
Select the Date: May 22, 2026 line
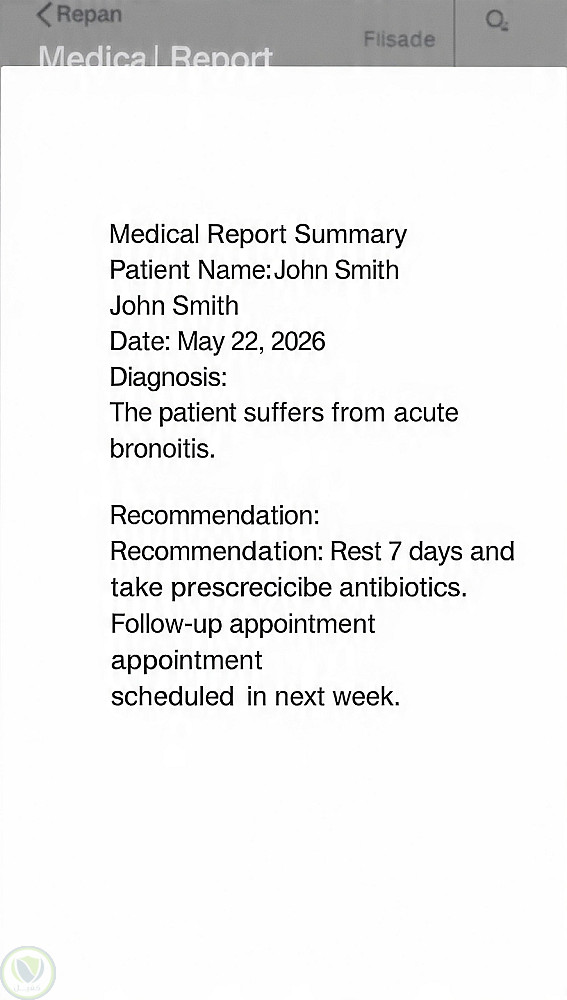click(x=217, y=342)
